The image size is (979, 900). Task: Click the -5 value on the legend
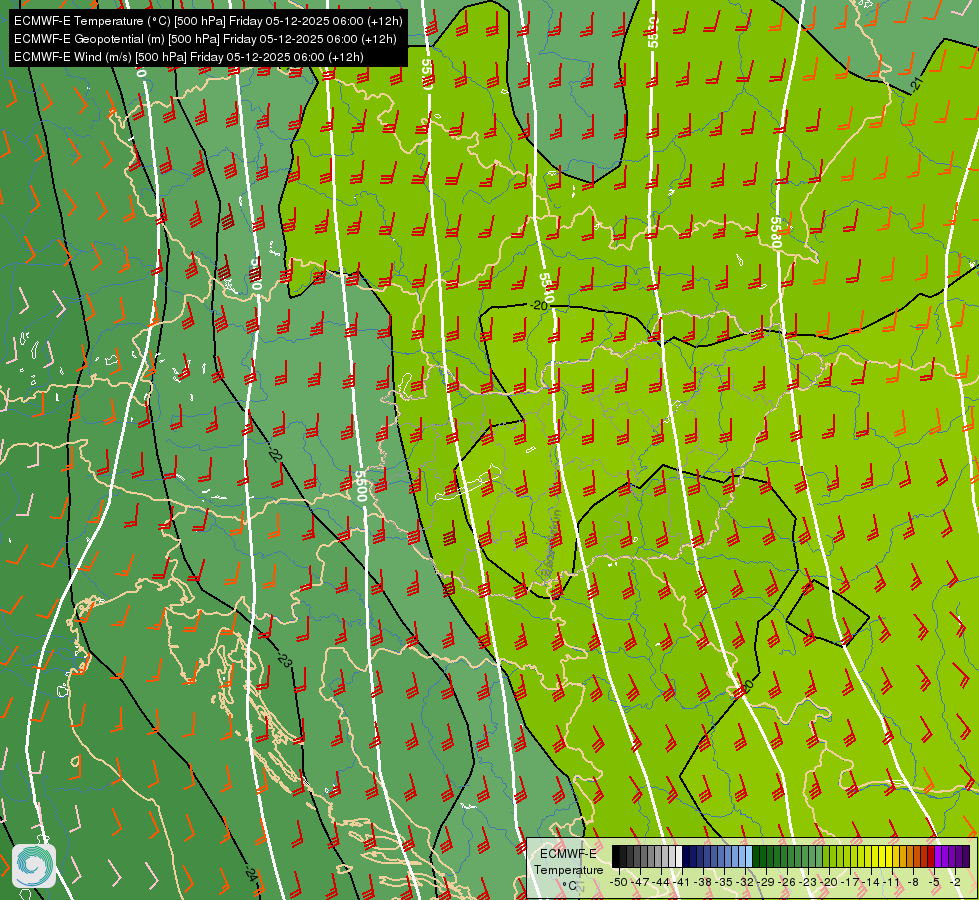tap(934, 882)
